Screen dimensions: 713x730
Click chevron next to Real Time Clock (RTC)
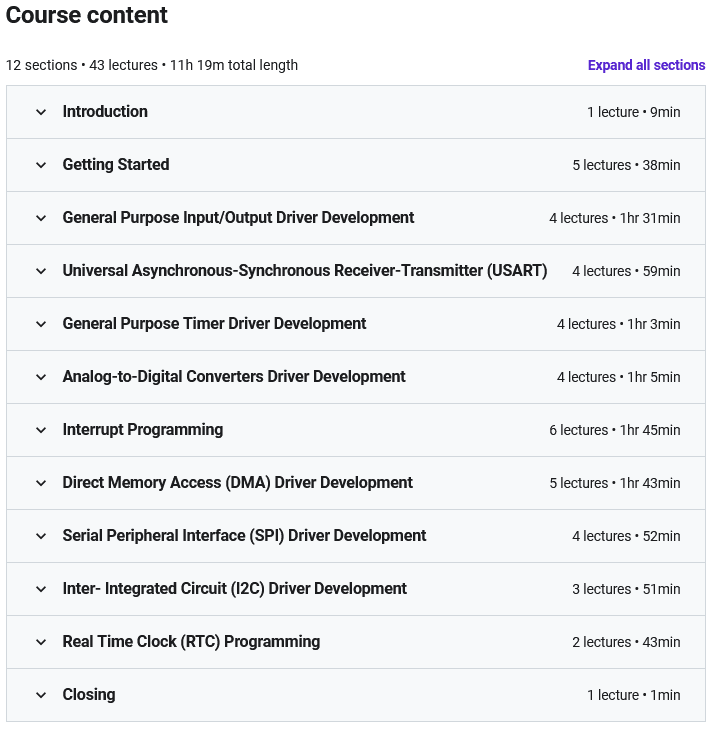click(41, 642)
